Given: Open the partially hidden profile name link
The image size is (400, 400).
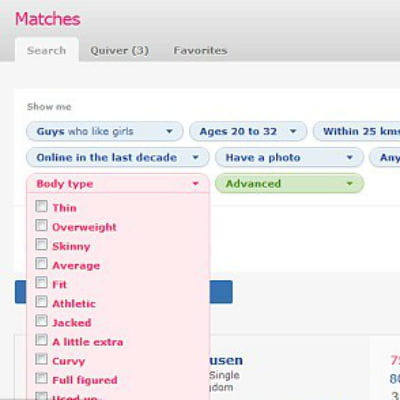Looking at the screenshot, I should (x=226, y=360).
